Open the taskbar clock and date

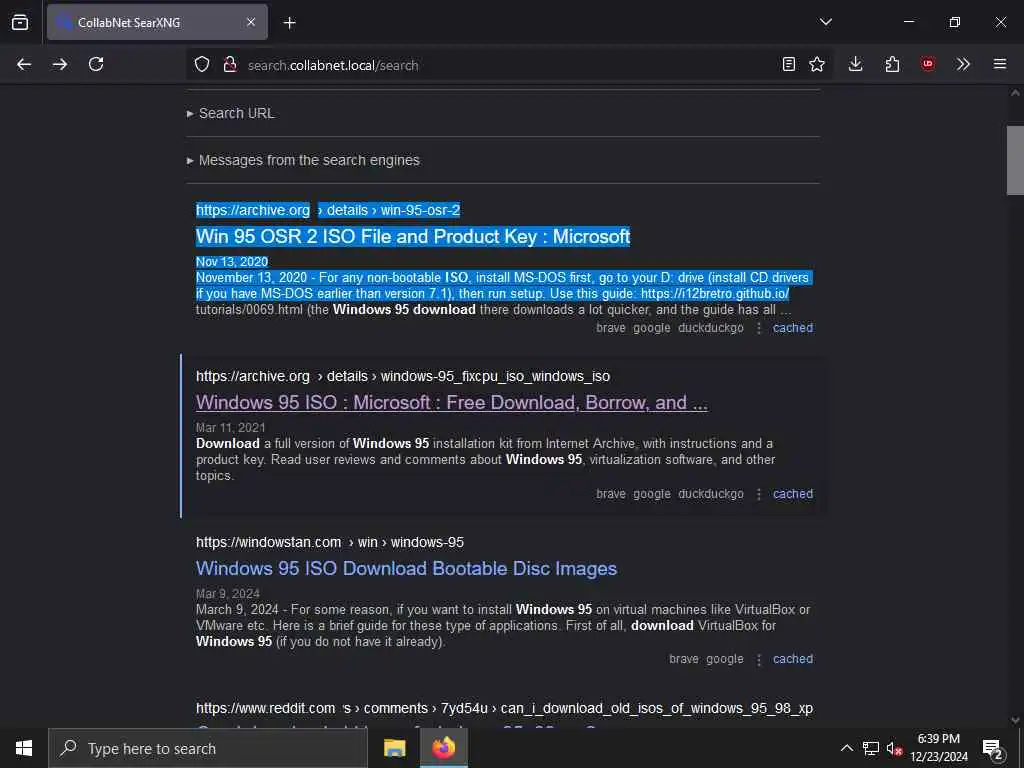click(x=939, y=748)
